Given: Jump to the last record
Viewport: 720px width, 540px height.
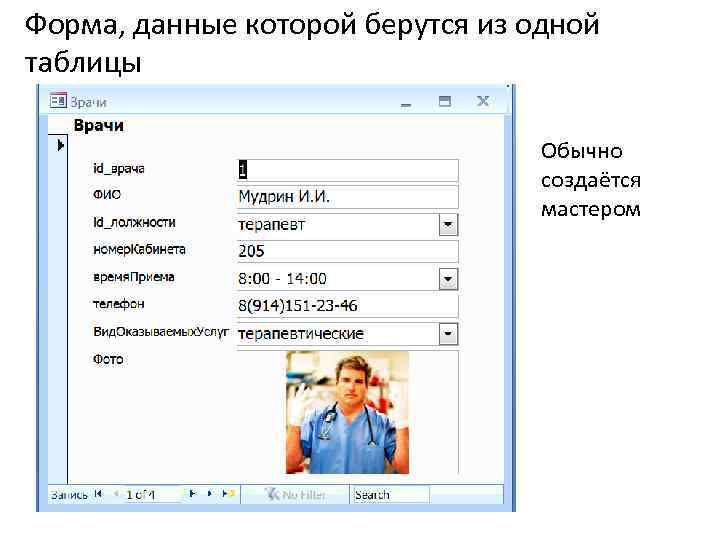Looking at the screenshot, I should pyautogui.click(x=209, y=494).
